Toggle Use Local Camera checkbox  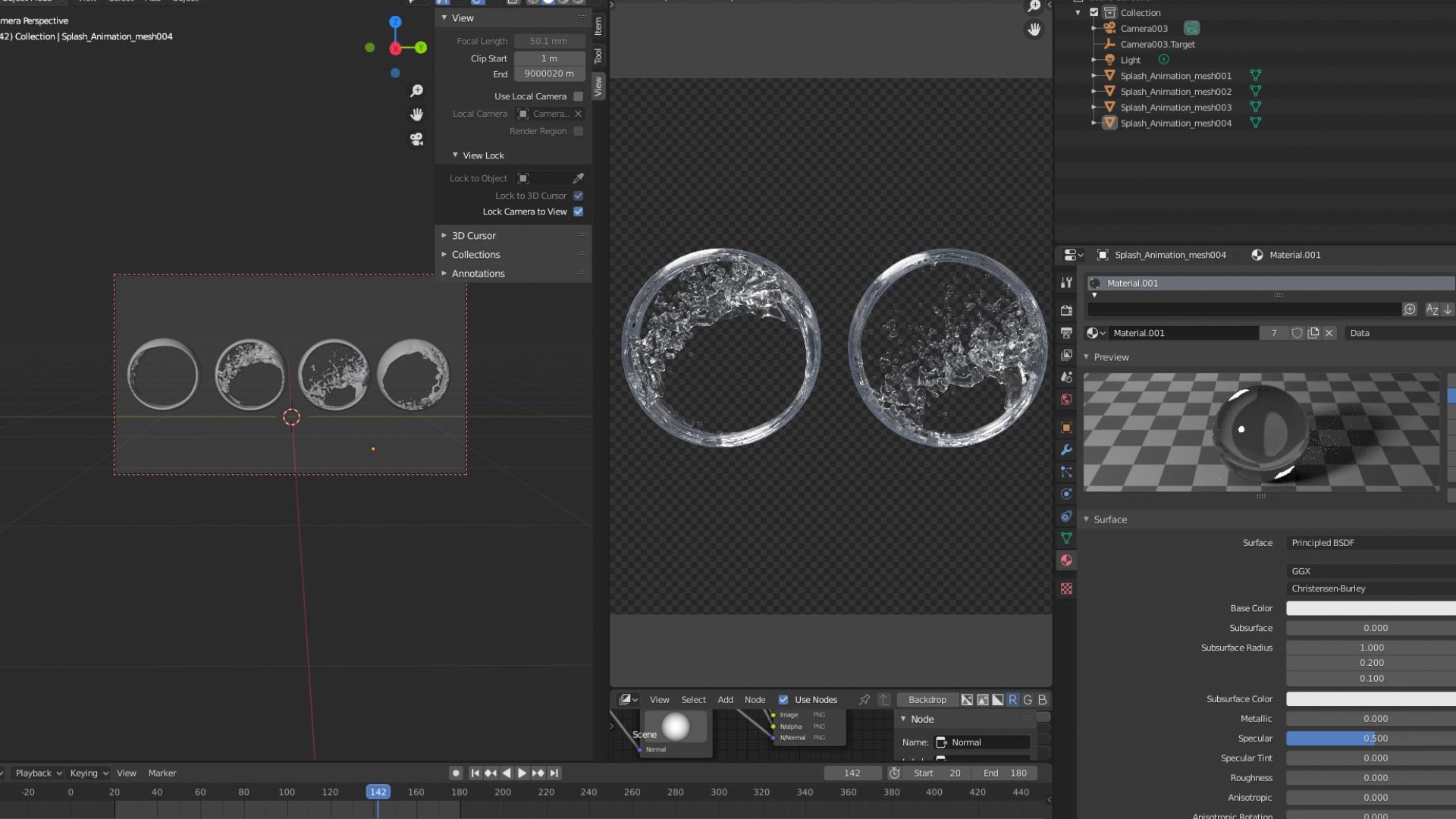[579, 96]
